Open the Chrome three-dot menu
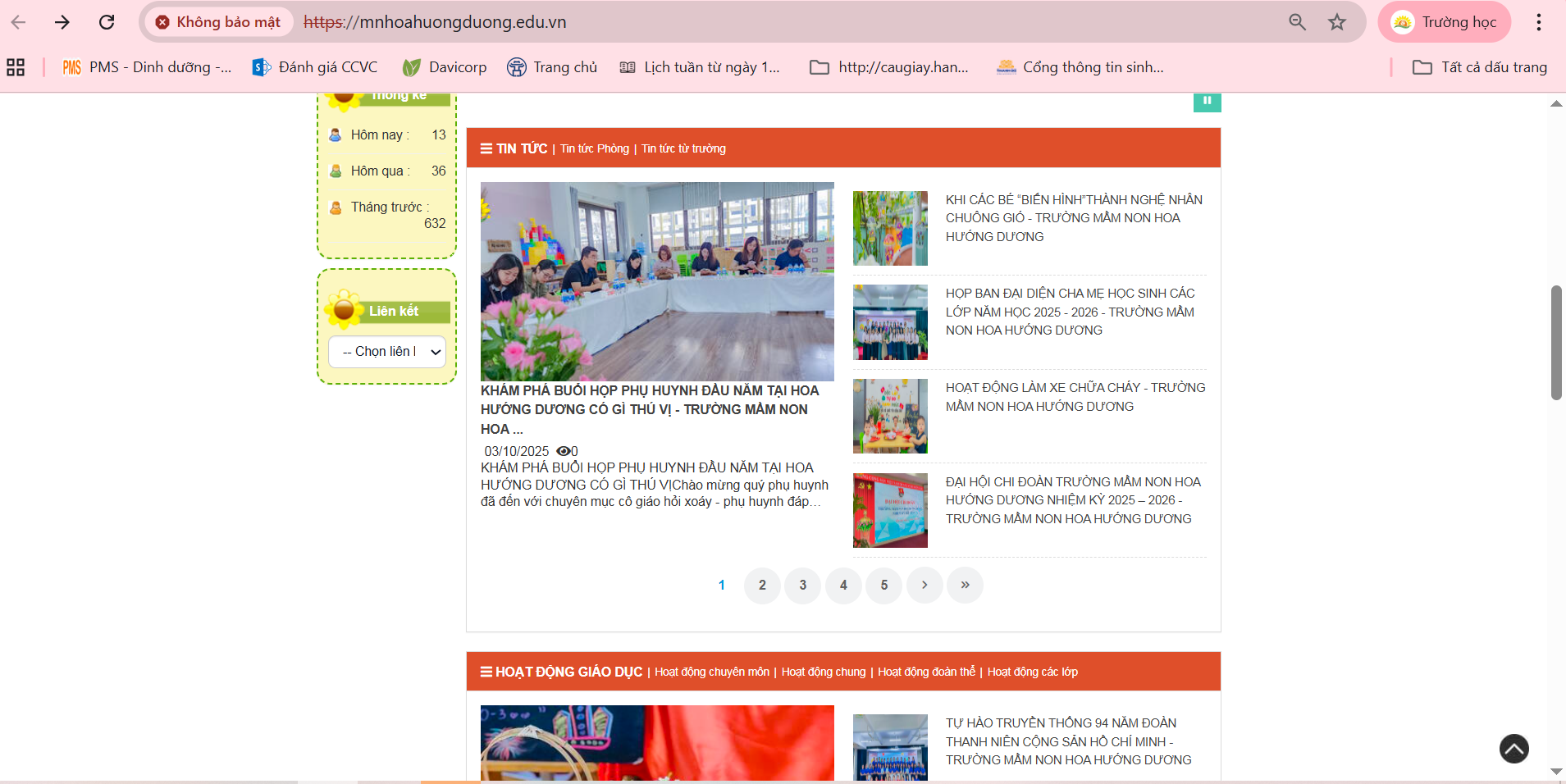This screenshot has height=784, width=1566. click(1538, 22)
